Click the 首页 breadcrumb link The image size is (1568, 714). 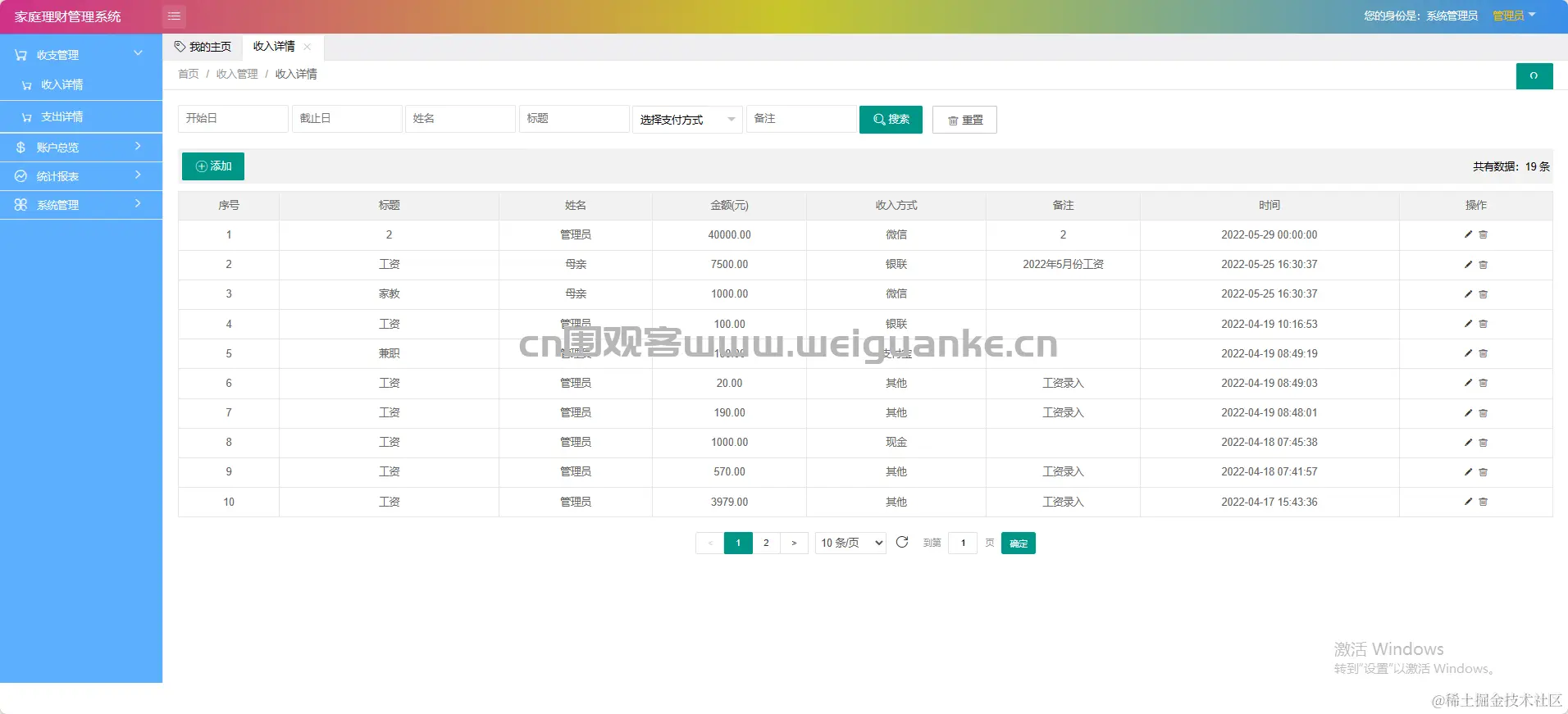click(x=189, y=74)
